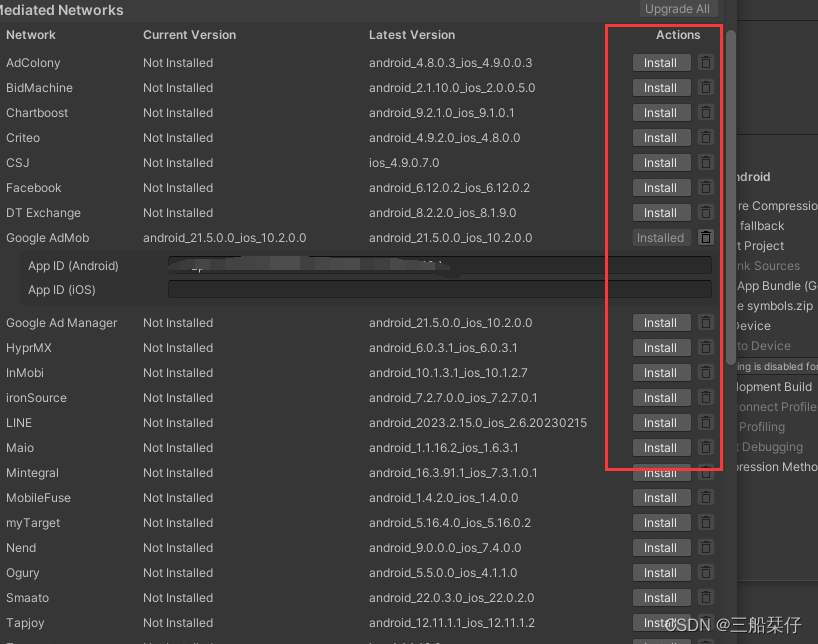Viewport: 818px width, 644px height.
Task: Click the trash icon for Criteo
Action: click(706, 138)
